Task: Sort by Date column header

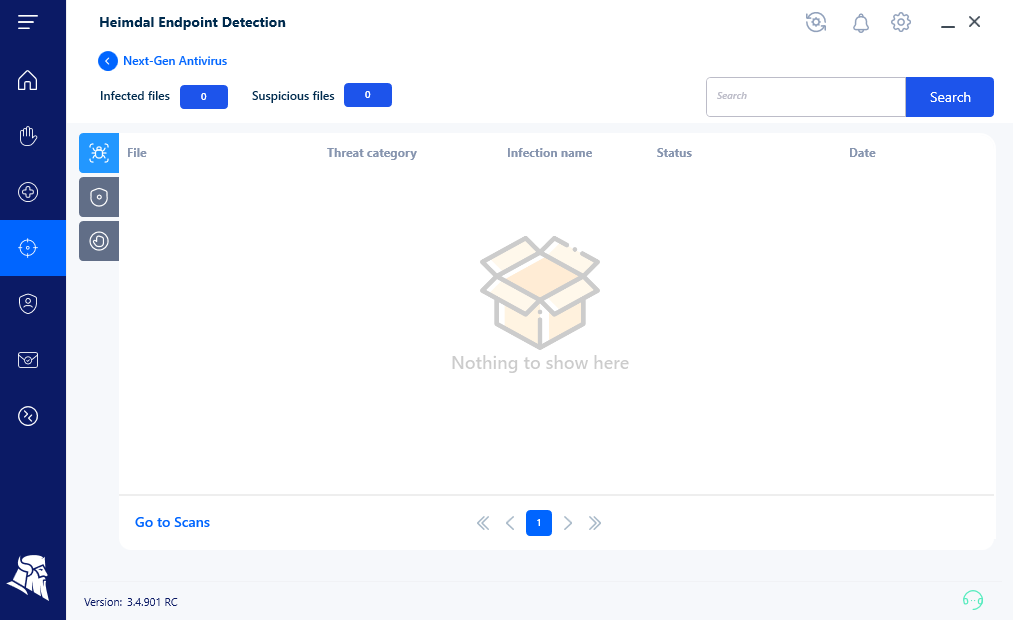Action: click(x=862, y=153)
